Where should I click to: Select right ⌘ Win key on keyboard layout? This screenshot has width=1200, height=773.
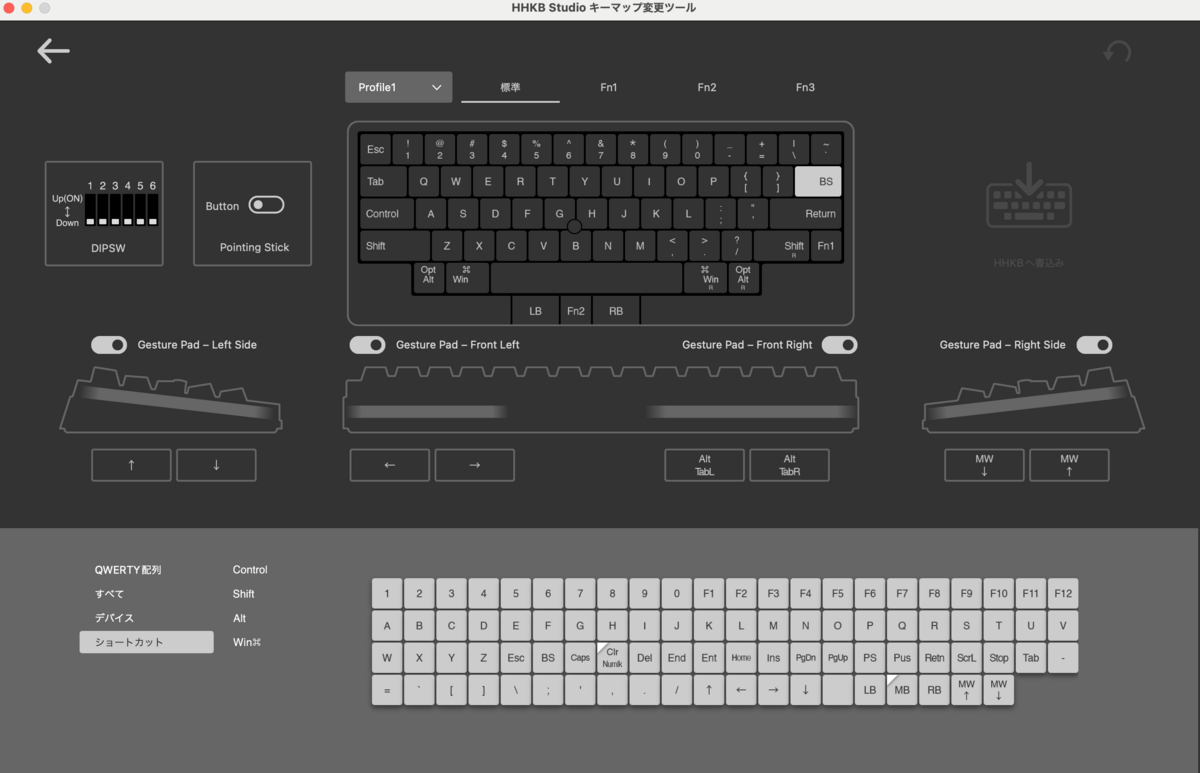705,278
